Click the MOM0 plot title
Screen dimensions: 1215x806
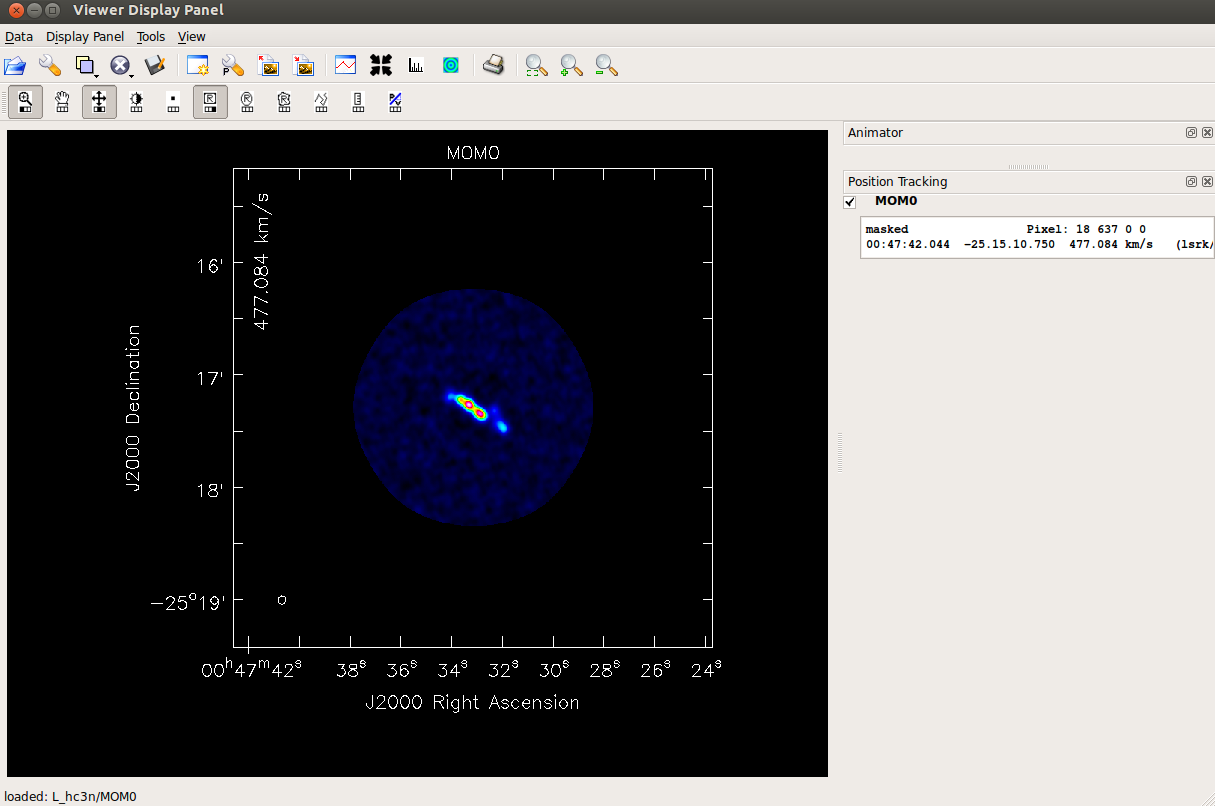[473, 154]
